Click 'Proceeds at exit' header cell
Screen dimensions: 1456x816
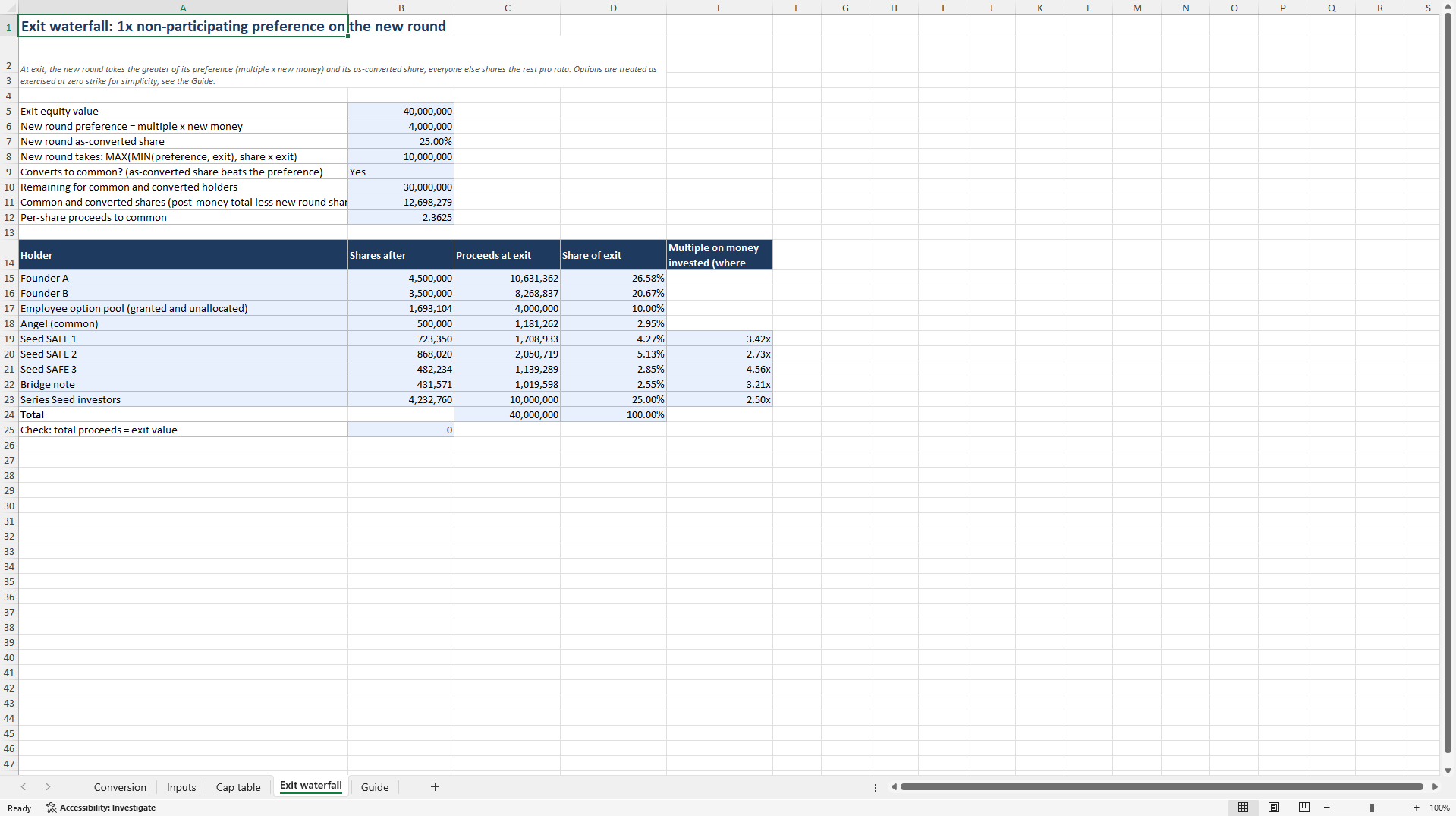pos(508,255)
